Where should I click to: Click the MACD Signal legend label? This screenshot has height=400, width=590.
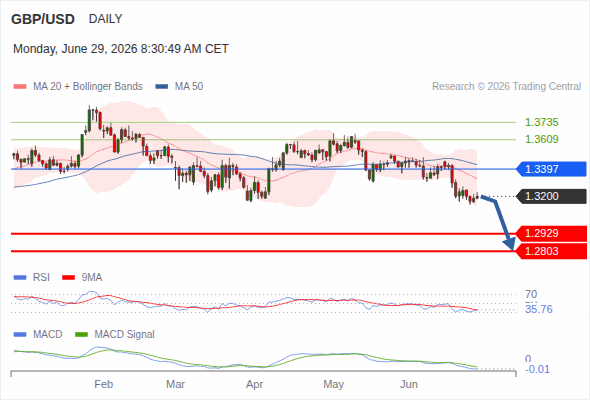click(x=125, y=335)
